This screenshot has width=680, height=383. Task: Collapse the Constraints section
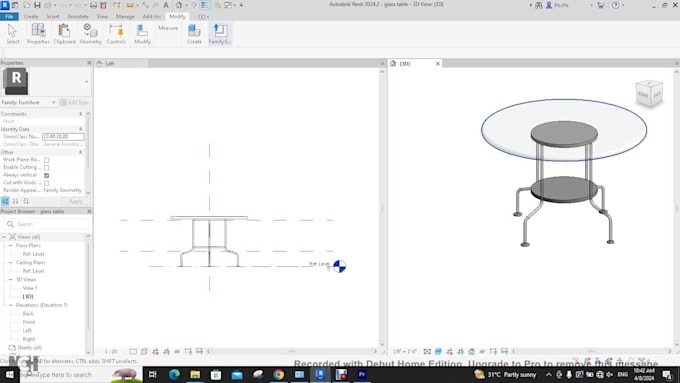81,114
